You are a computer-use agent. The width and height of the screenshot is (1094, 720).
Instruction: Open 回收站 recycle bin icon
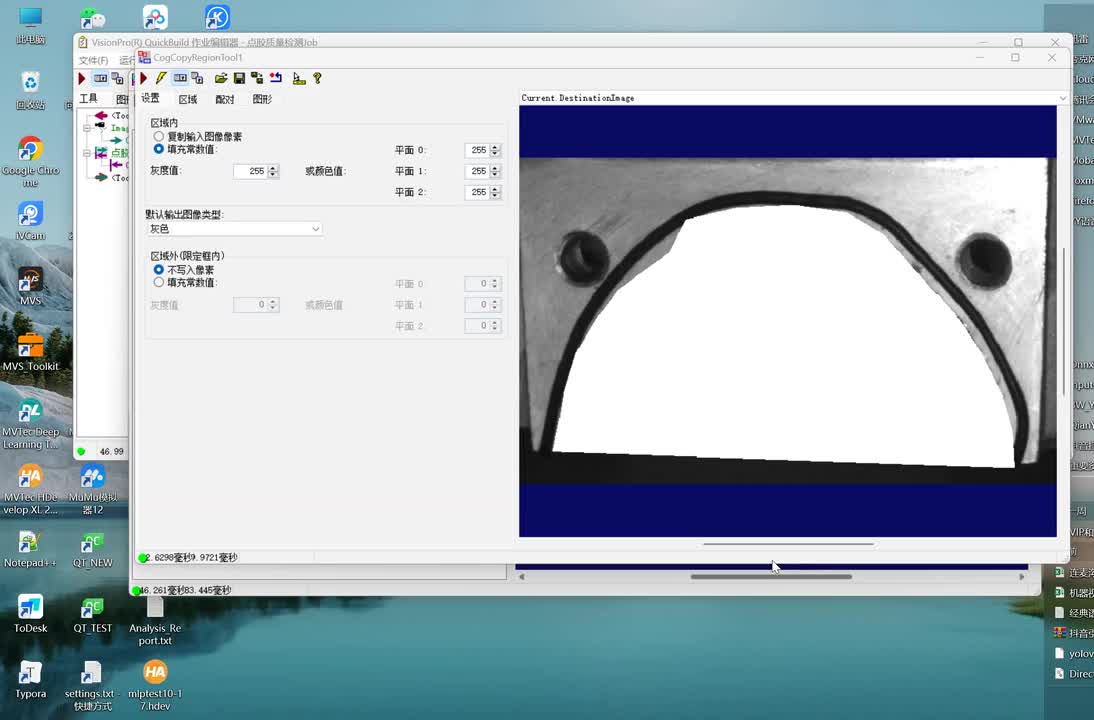[30, 91]
